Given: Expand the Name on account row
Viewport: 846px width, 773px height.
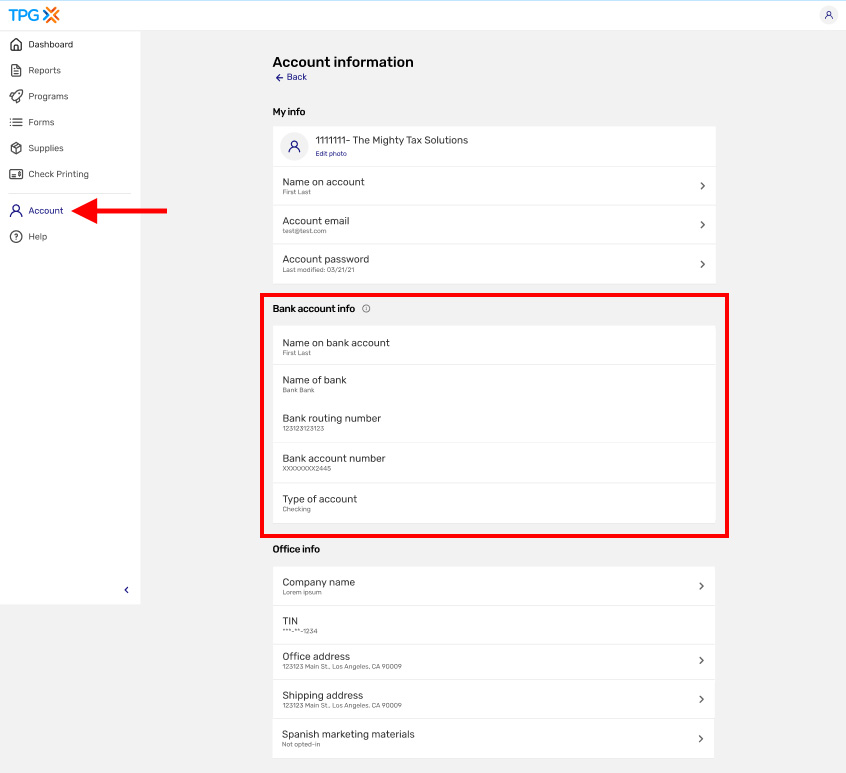Looking at the screenshot, I should pyautogui.click(x=494, y=186).
